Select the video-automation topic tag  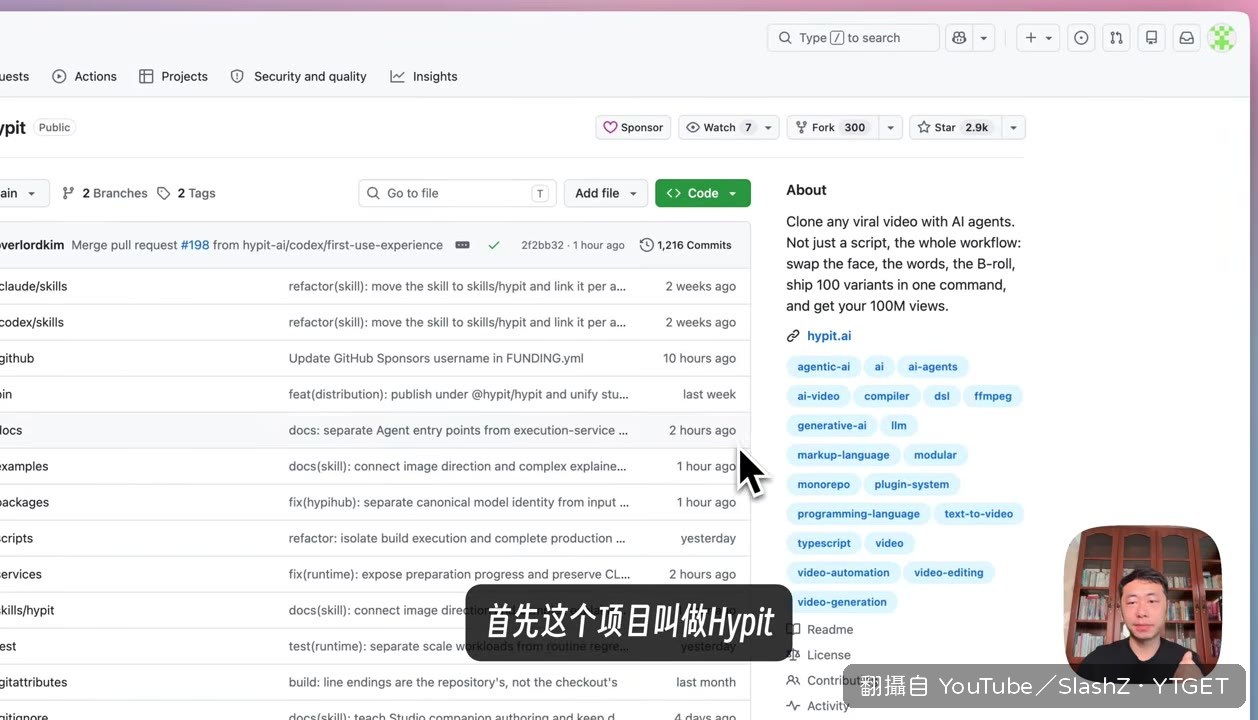[x=843, y=573]
